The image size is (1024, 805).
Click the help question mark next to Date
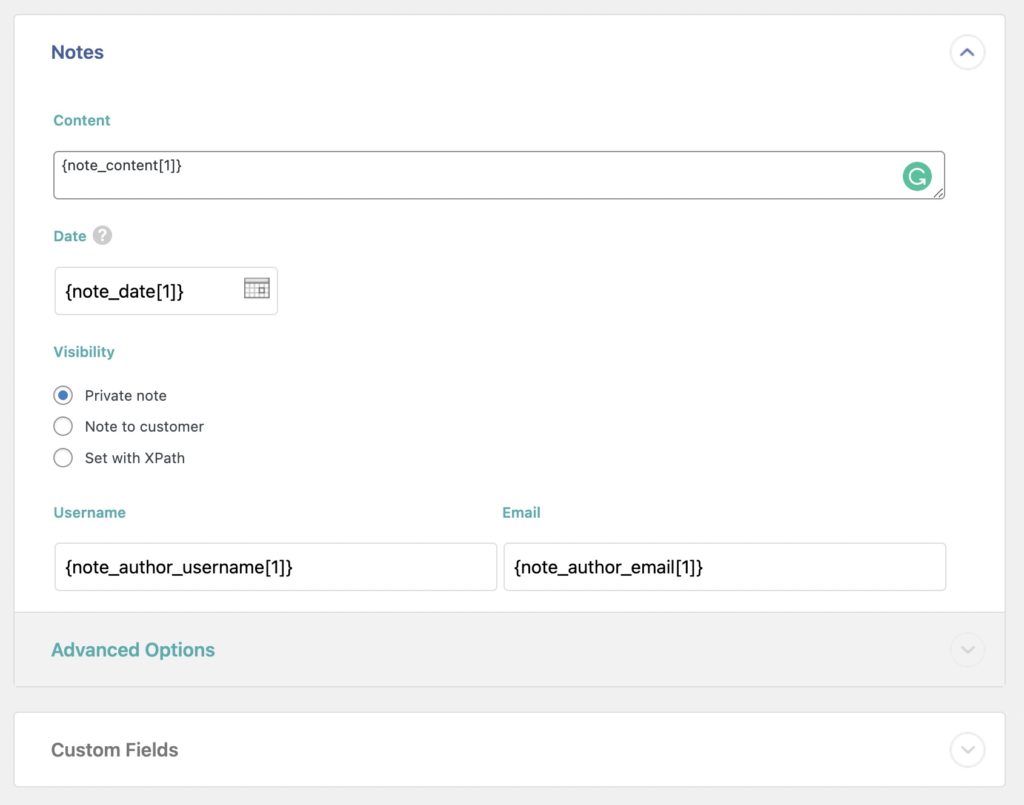[x=104, y=235]
